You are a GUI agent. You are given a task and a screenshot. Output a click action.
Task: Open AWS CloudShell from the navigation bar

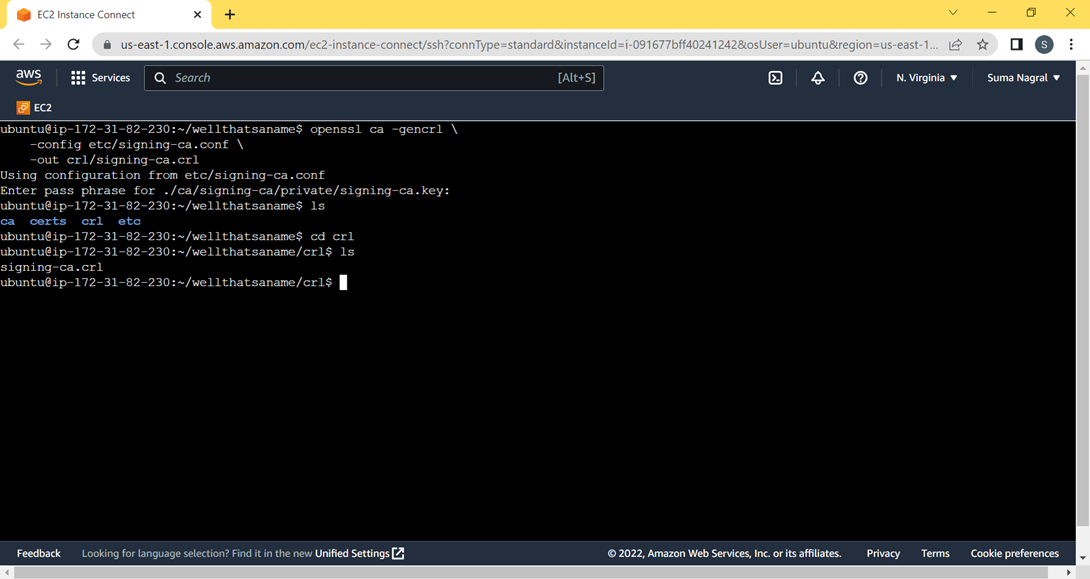pos(775,77)
